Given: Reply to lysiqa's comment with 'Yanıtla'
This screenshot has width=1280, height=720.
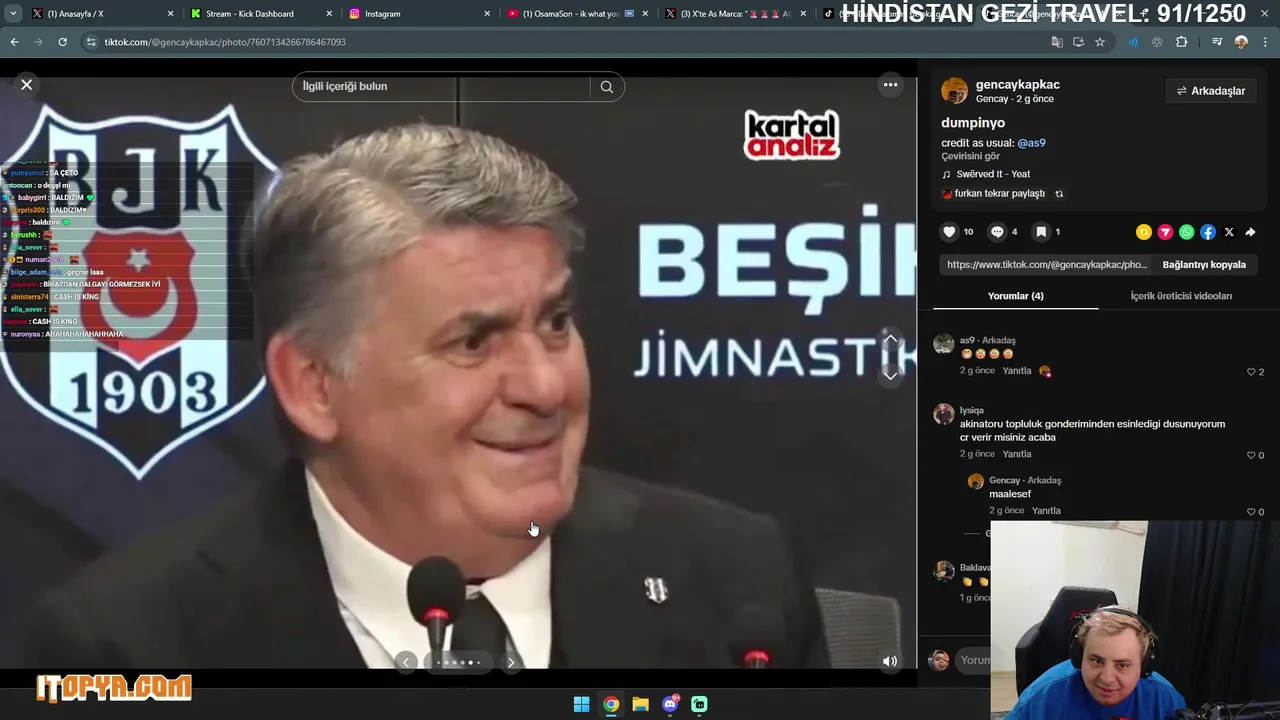Looking at the screenshot, I should (1017, 454).
